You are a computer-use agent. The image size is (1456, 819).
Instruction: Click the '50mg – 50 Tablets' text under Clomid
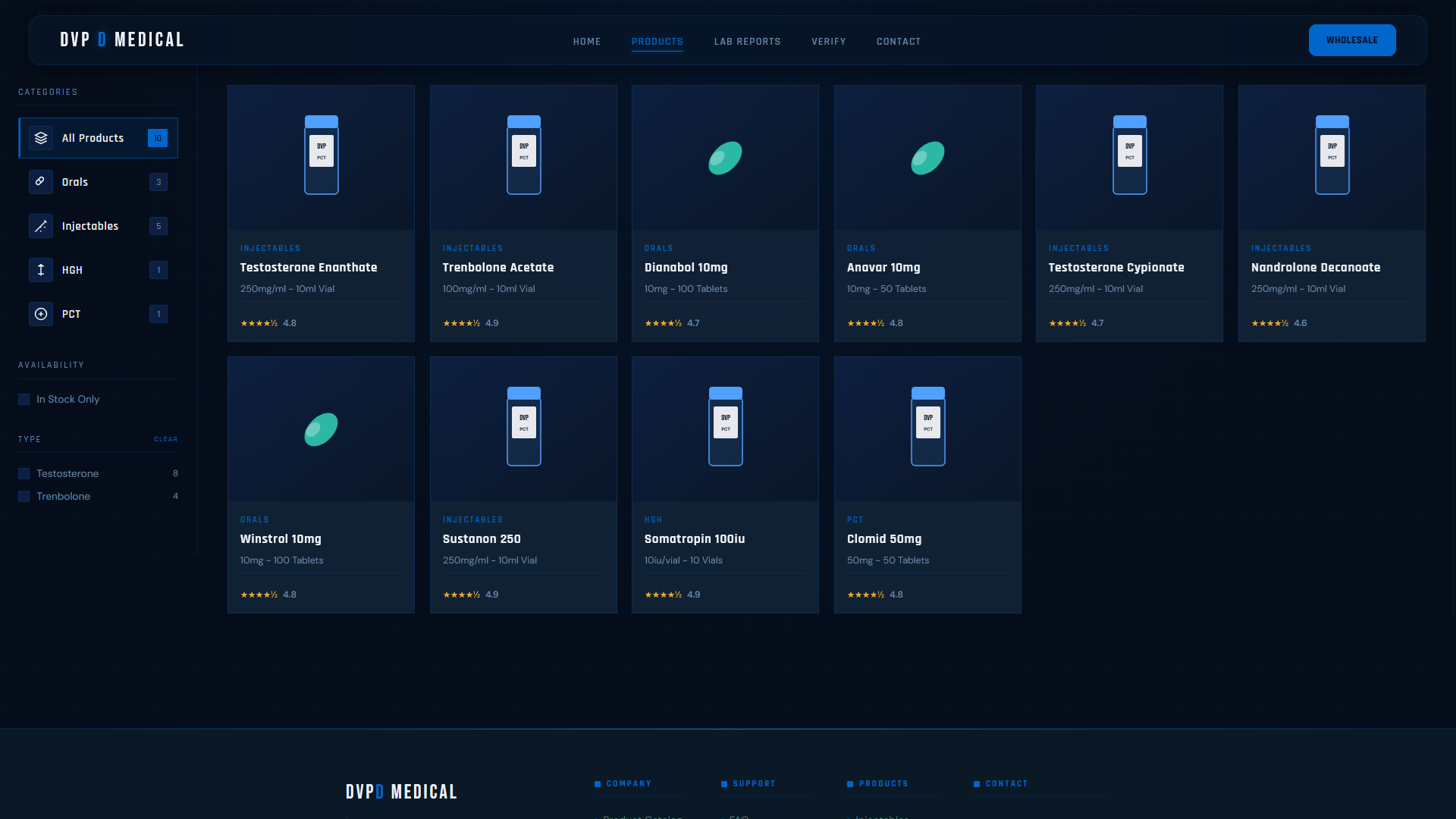click(x=888, y=560)
